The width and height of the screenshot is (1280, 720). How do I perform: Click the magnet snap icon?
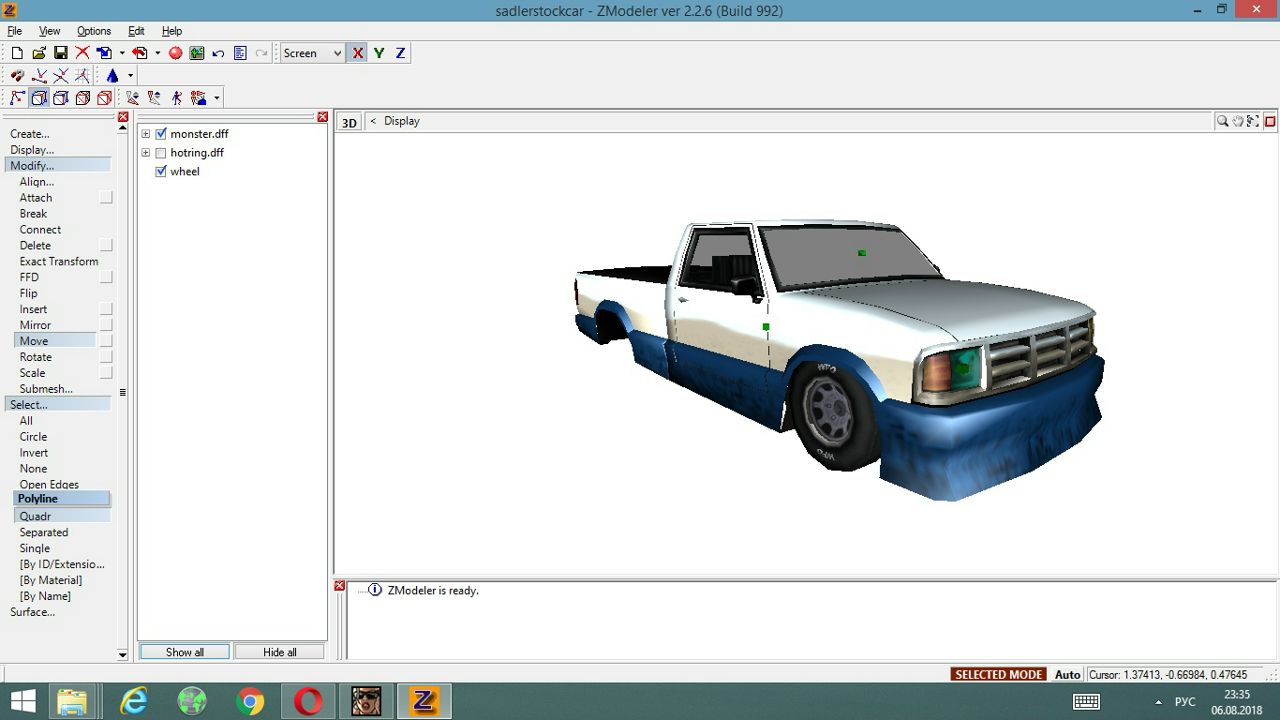(x=17, y=76)
